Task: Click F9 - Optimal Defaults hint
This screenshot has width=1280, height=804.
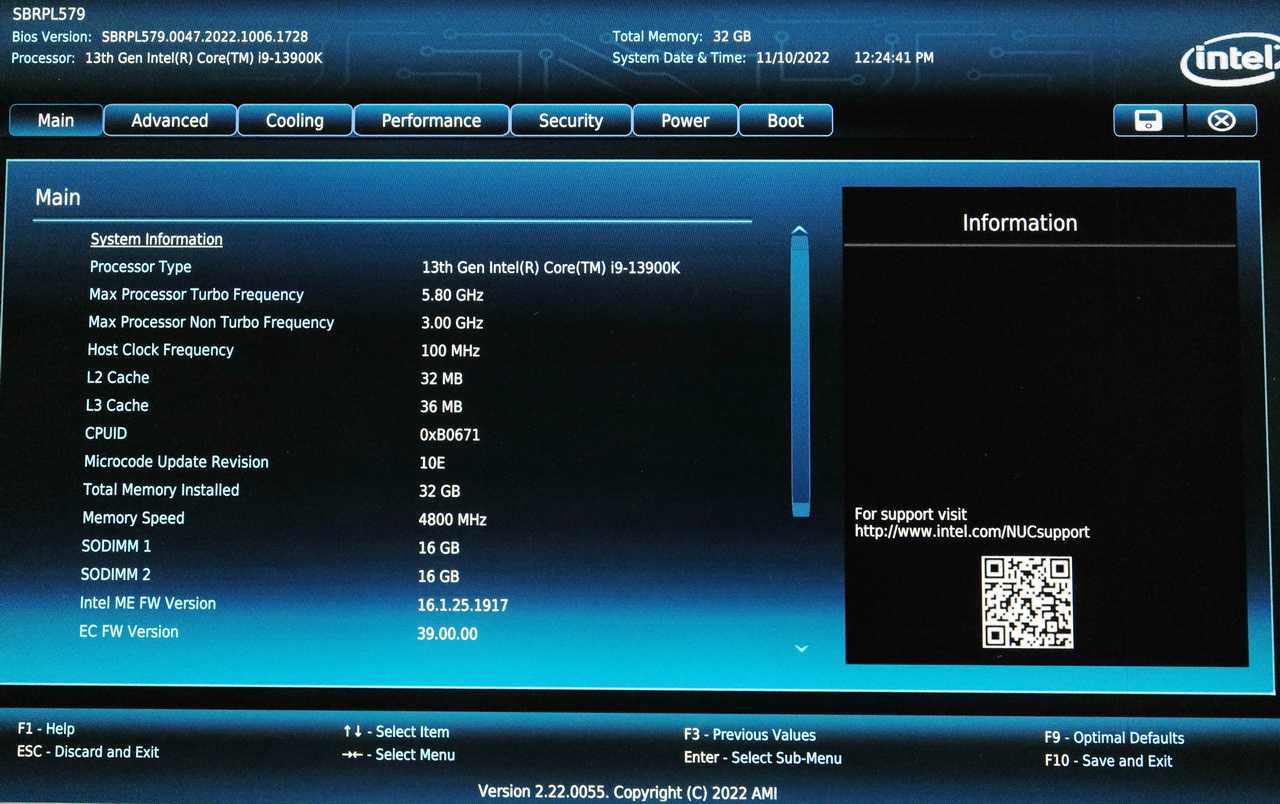Action: click(1114, 738)
